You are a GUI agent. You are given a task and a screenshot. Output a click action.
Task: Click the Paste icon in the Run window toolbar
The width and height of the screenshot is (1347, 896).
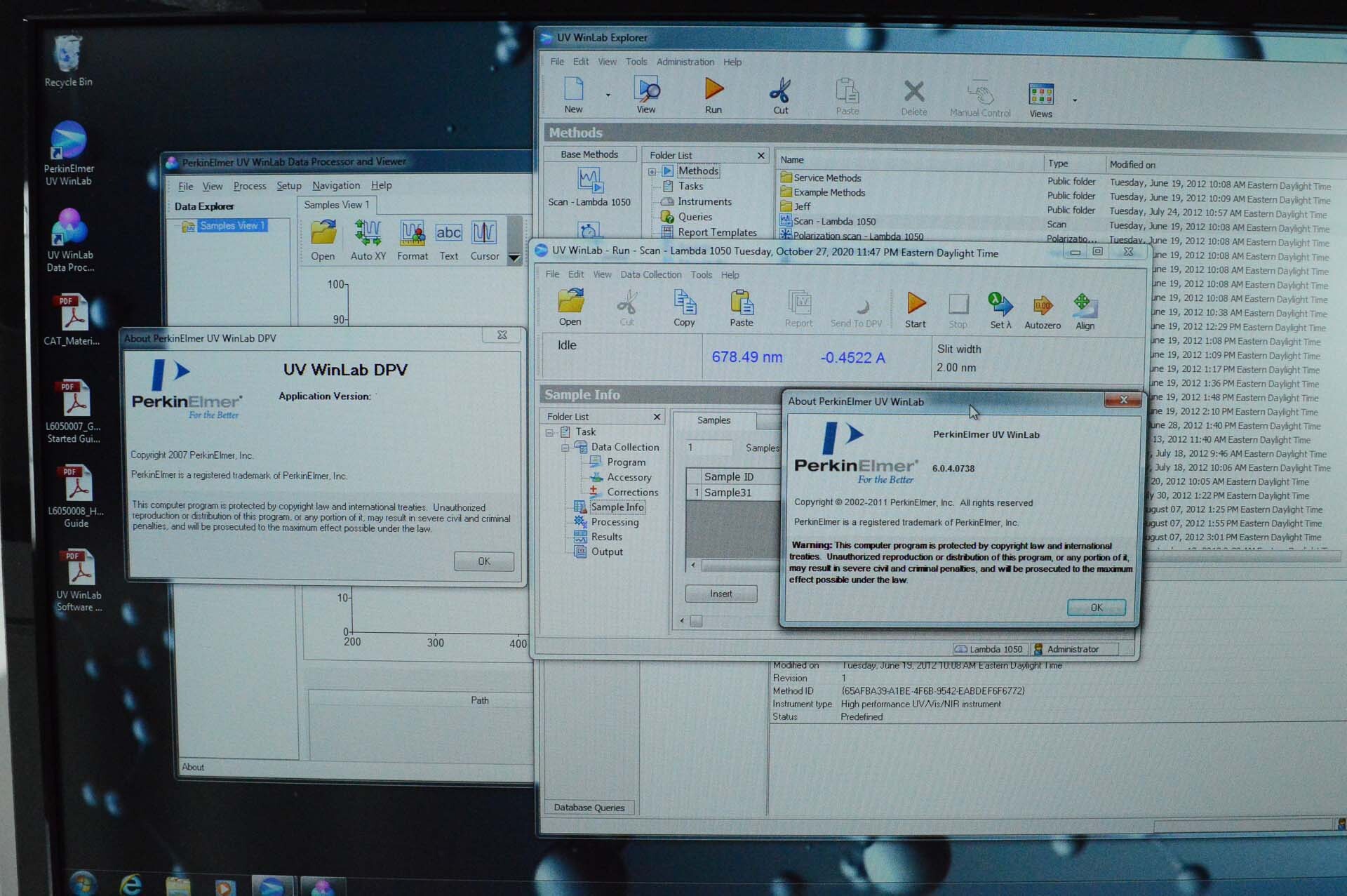coord(742,302)
